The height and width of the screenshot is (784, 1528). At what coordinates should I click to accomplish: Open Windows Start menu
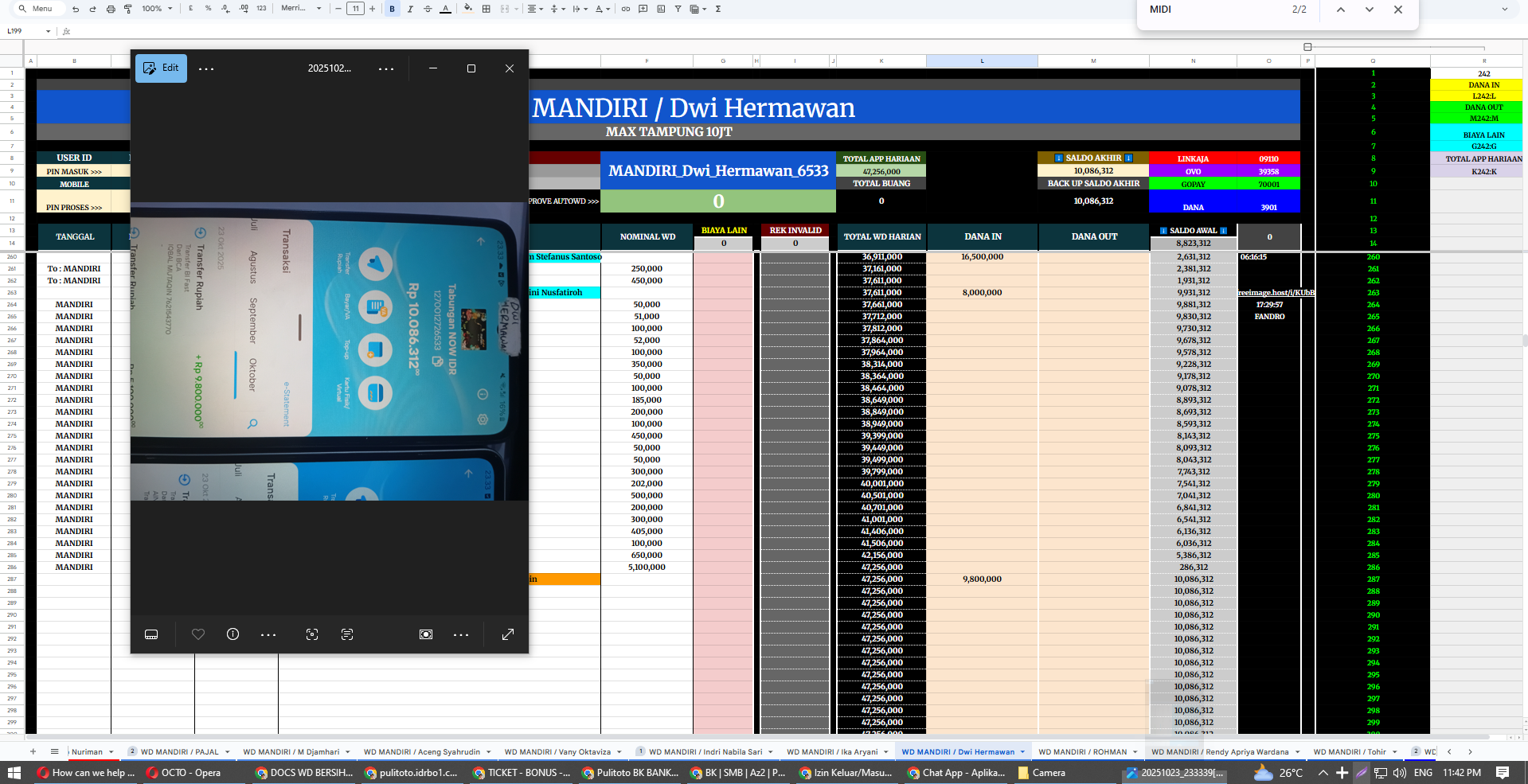tap(14, 772)
